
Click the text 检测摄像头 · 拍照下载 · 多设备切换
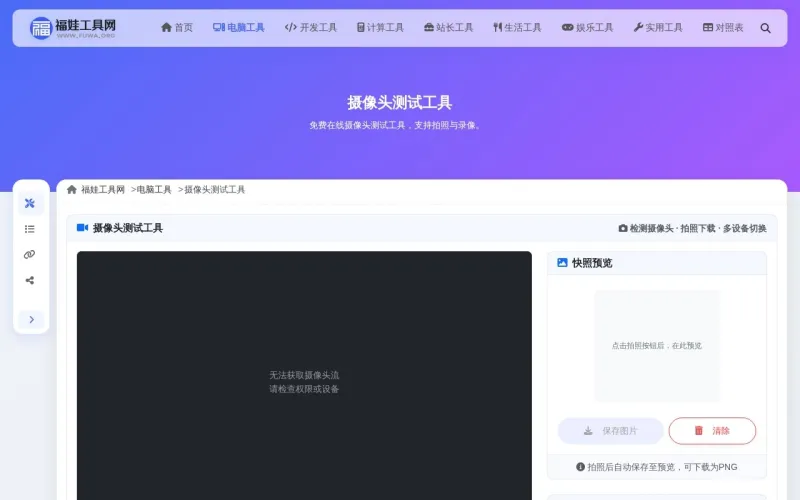(x=698, y=228)
